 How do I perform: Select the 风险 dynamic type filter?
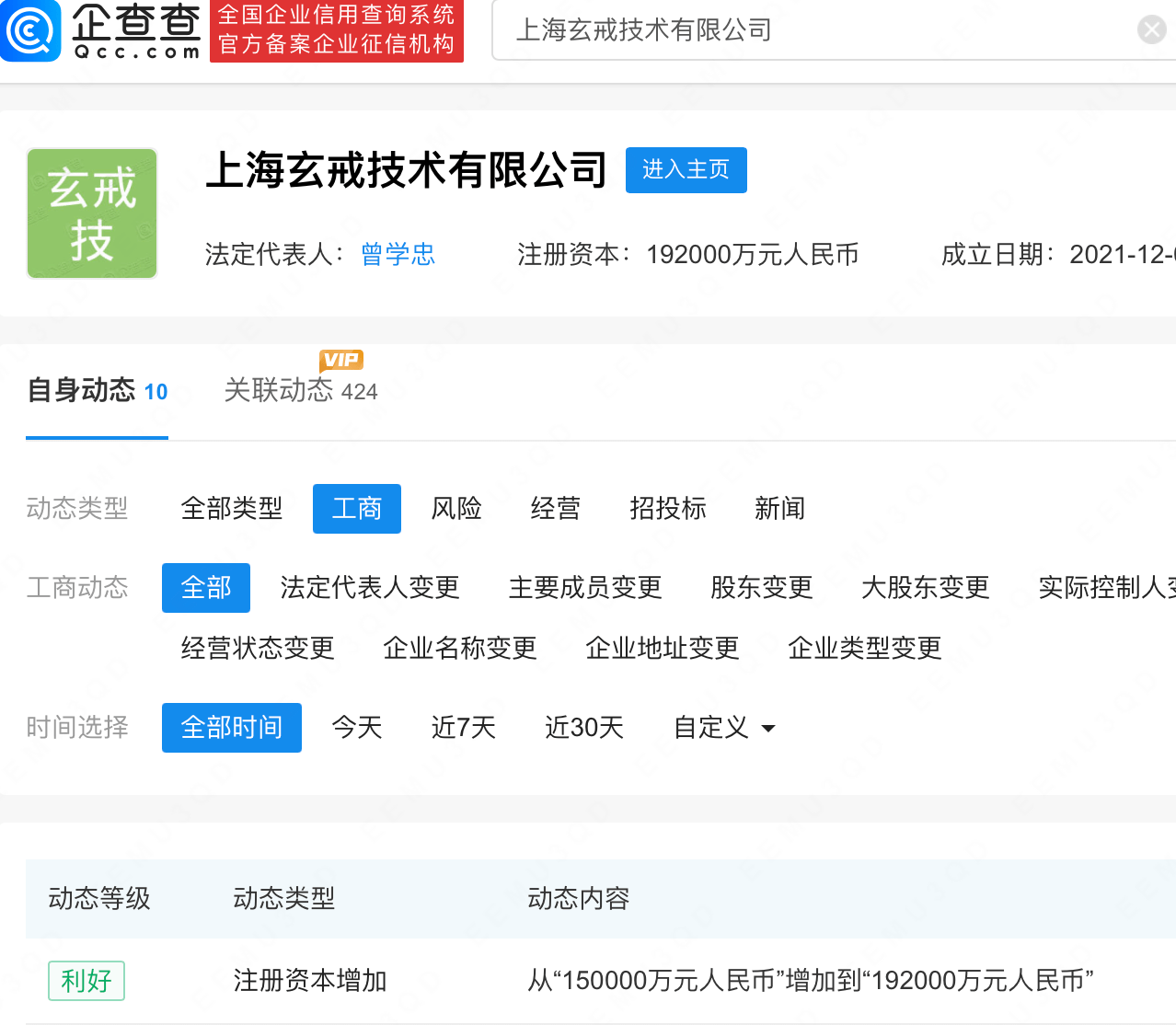click(456, 509)
